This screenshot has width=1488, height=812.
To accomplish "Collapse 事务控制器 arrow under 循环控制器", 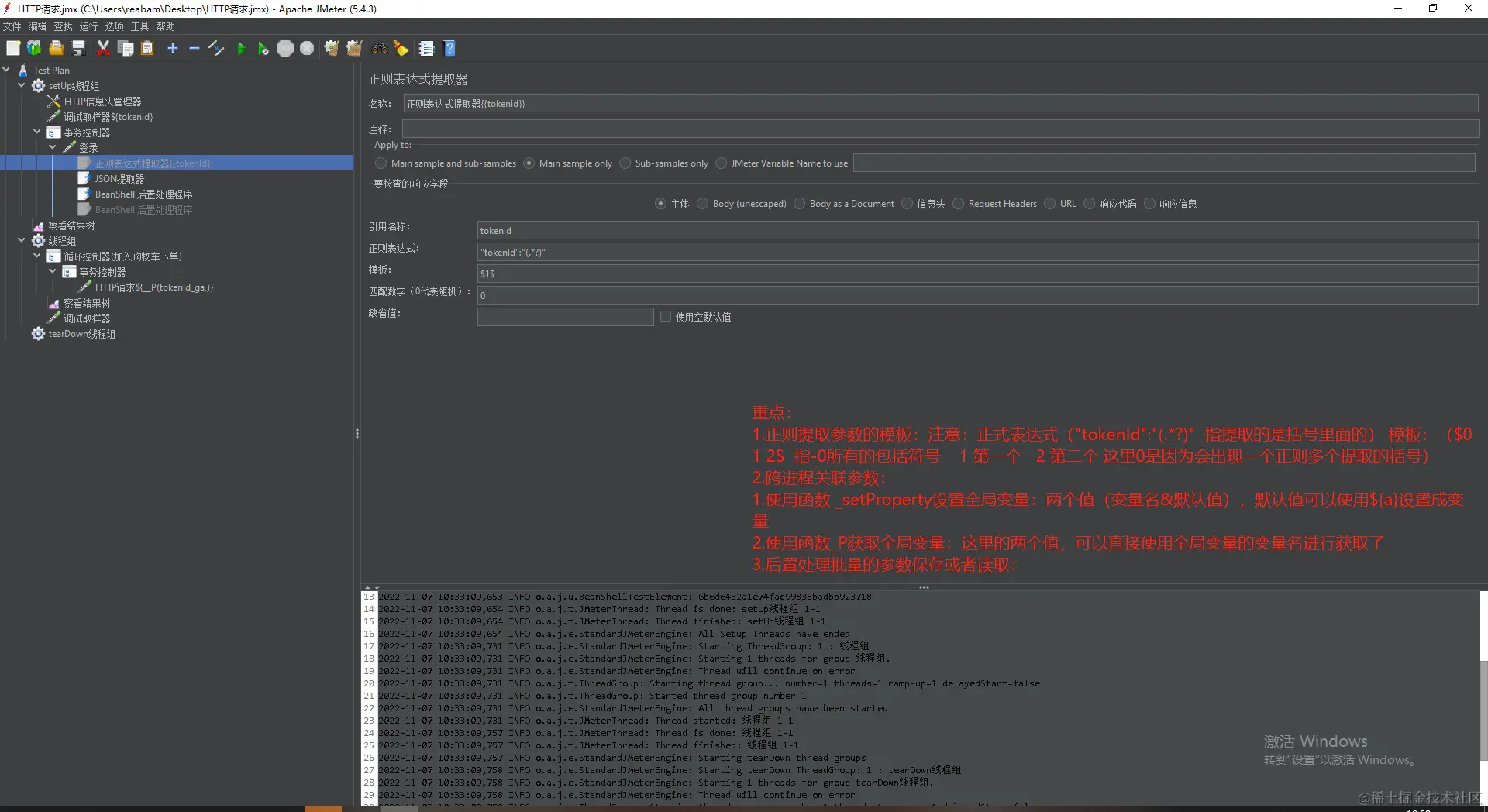I will click(x=53, y=271).
